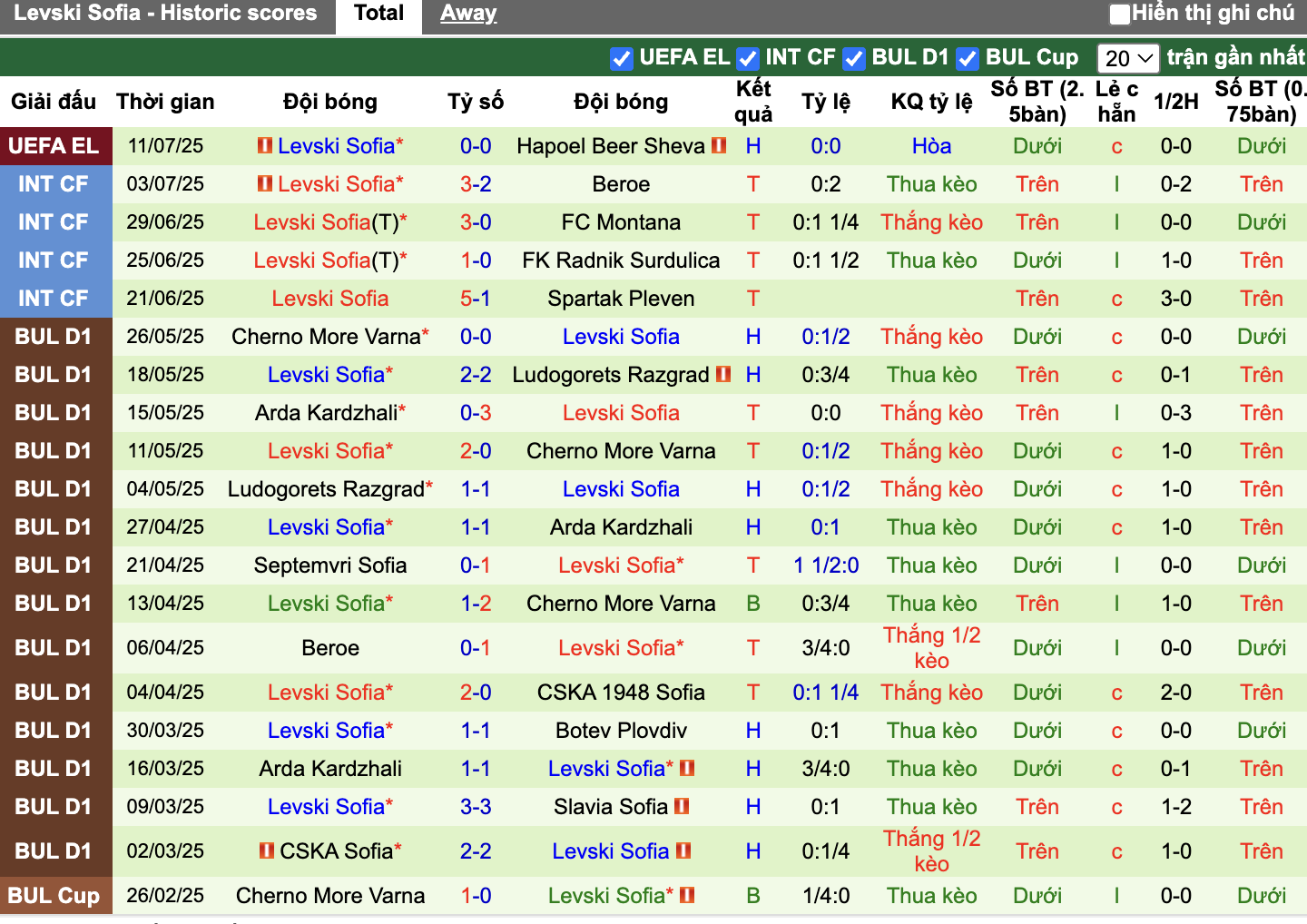Screen dimensions: 1307x924
Task: Click Ludogorets Razgrad on the 04/05/25 row
Action: click(x=326, y=489)
